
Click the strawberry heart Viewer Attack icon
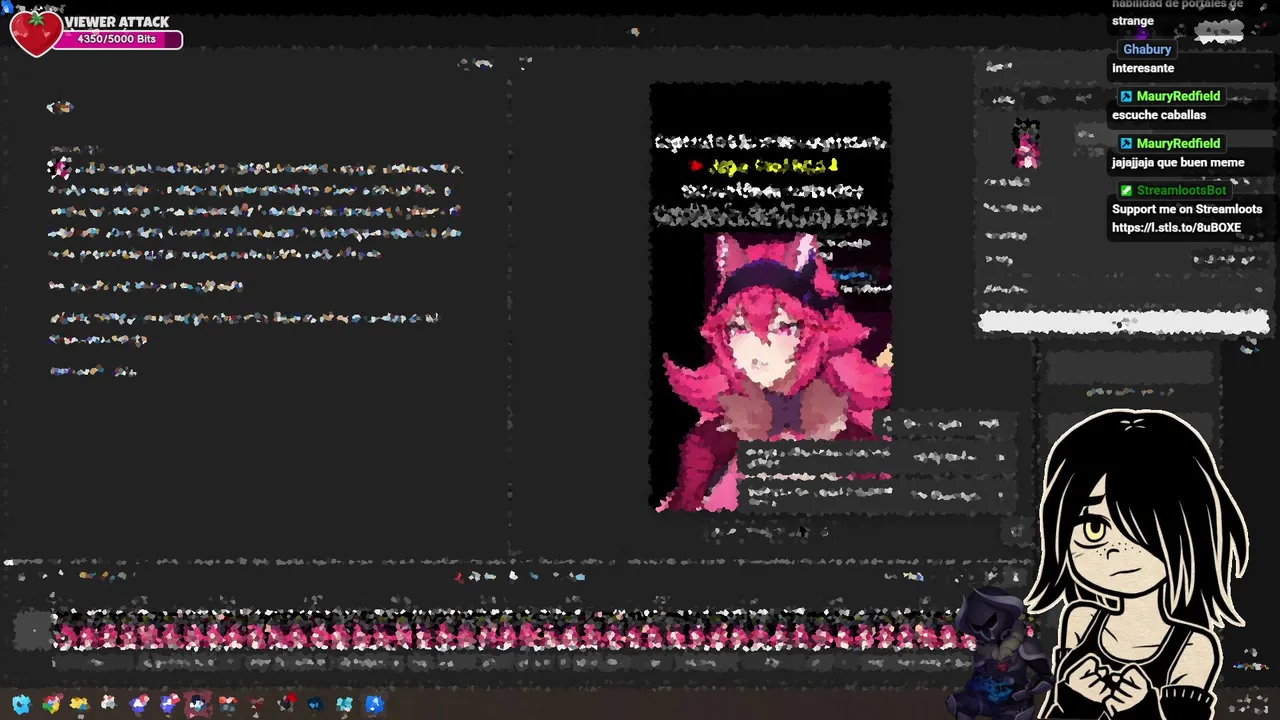[36, 32]
